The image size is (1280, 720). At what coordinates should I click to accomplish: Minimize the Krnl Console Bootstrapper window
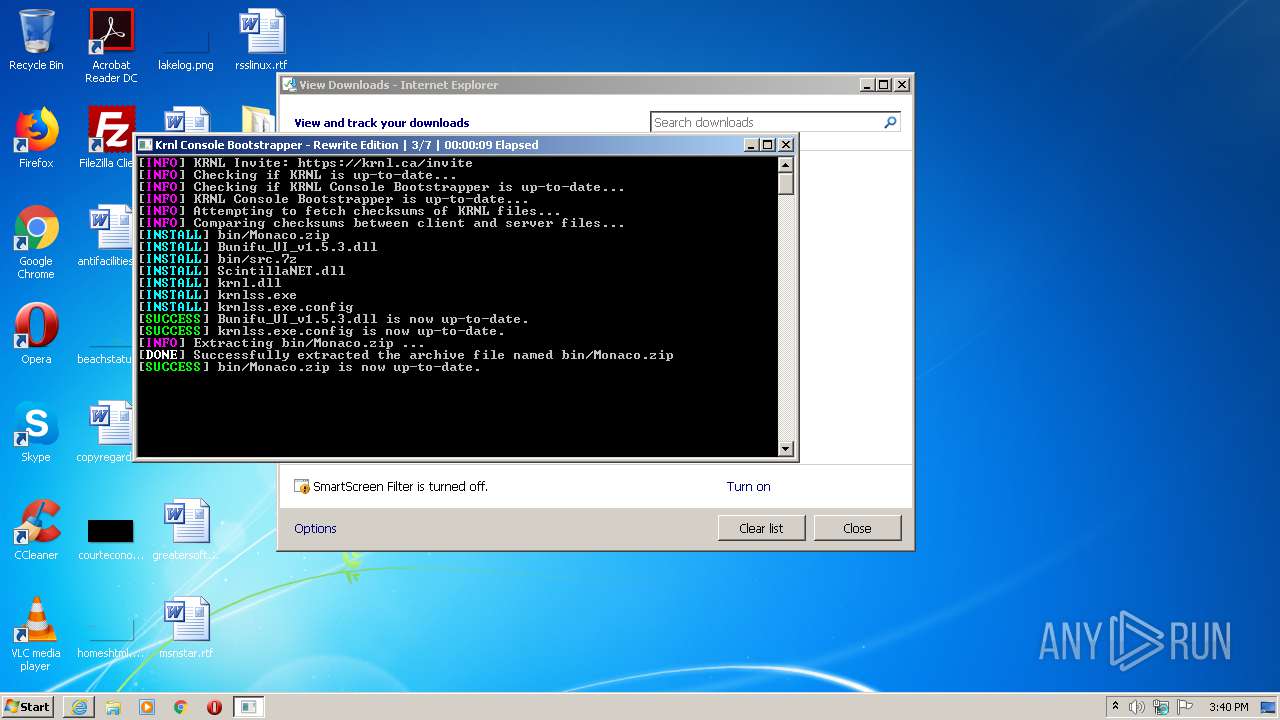(751, 145)
